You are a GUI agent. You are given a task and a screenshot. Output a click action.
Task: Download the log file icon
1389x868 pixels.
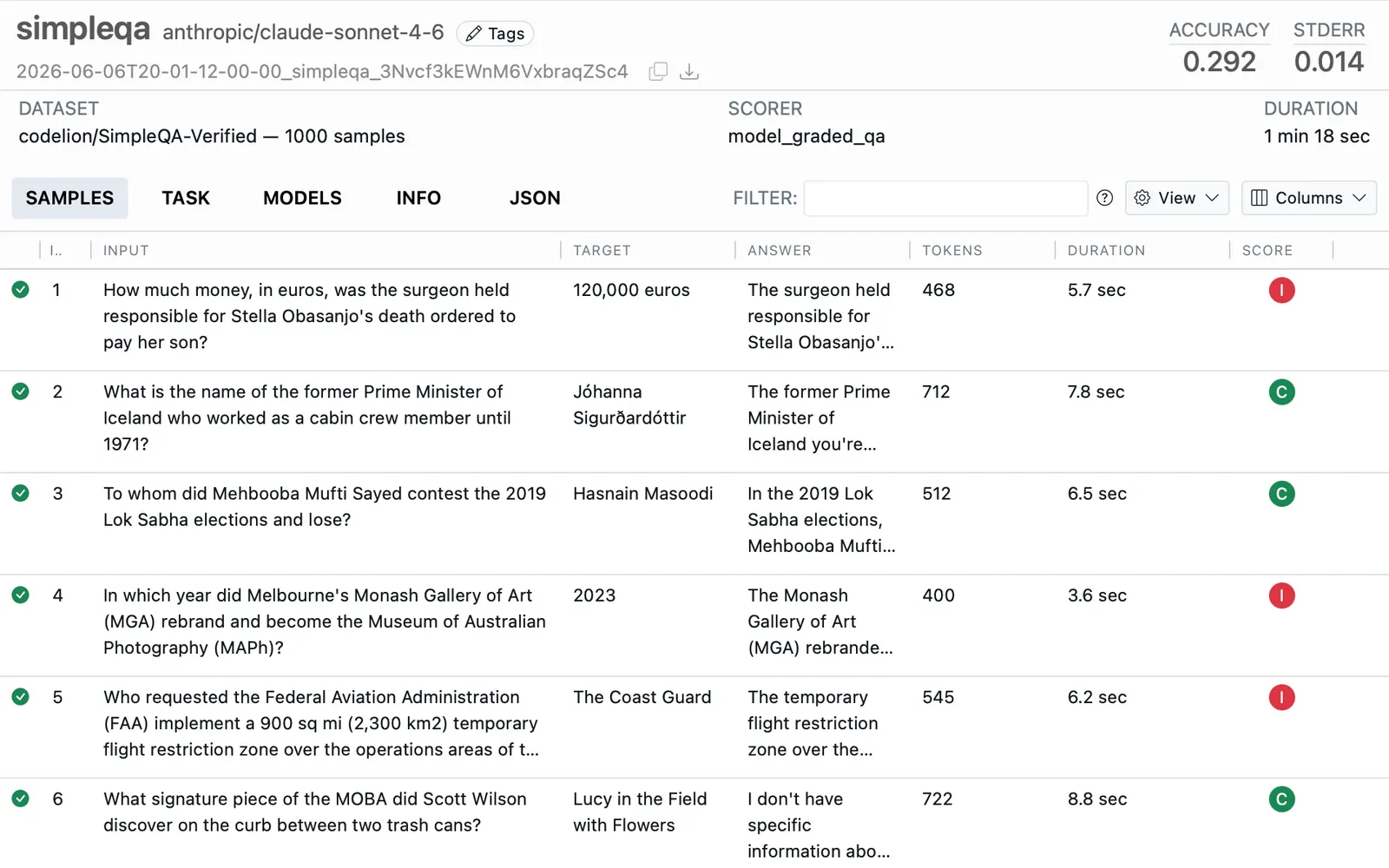tap(689, 71)
